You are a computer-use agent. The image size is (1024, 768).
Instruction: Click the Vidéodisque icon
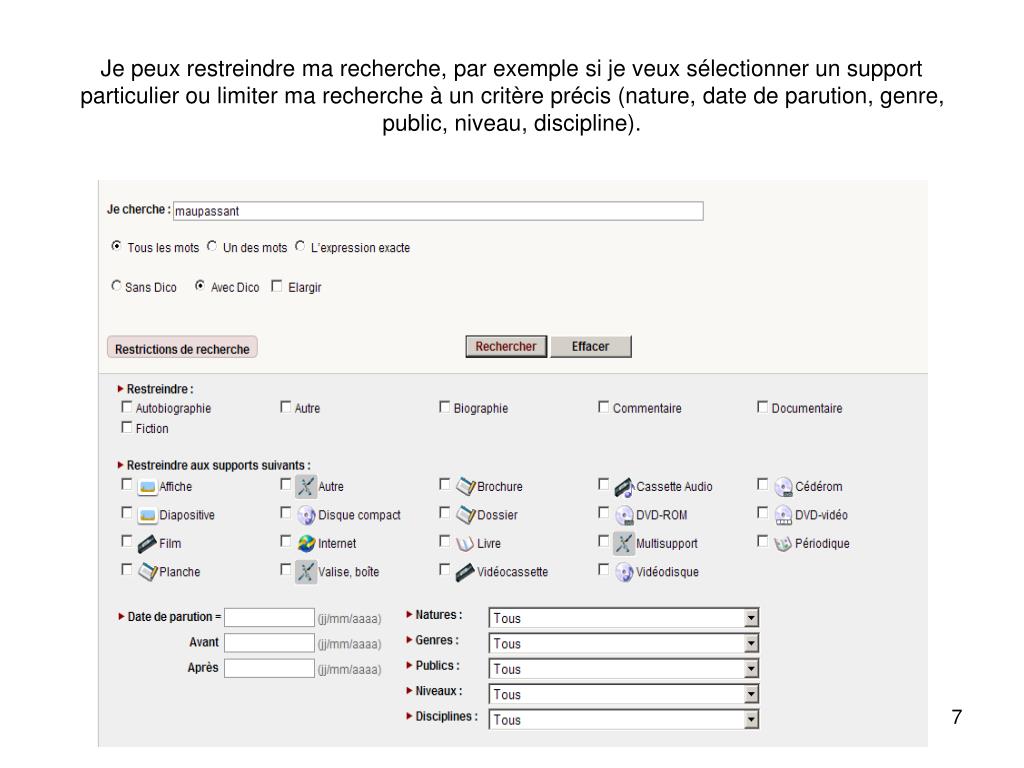[x=624, y=572]
